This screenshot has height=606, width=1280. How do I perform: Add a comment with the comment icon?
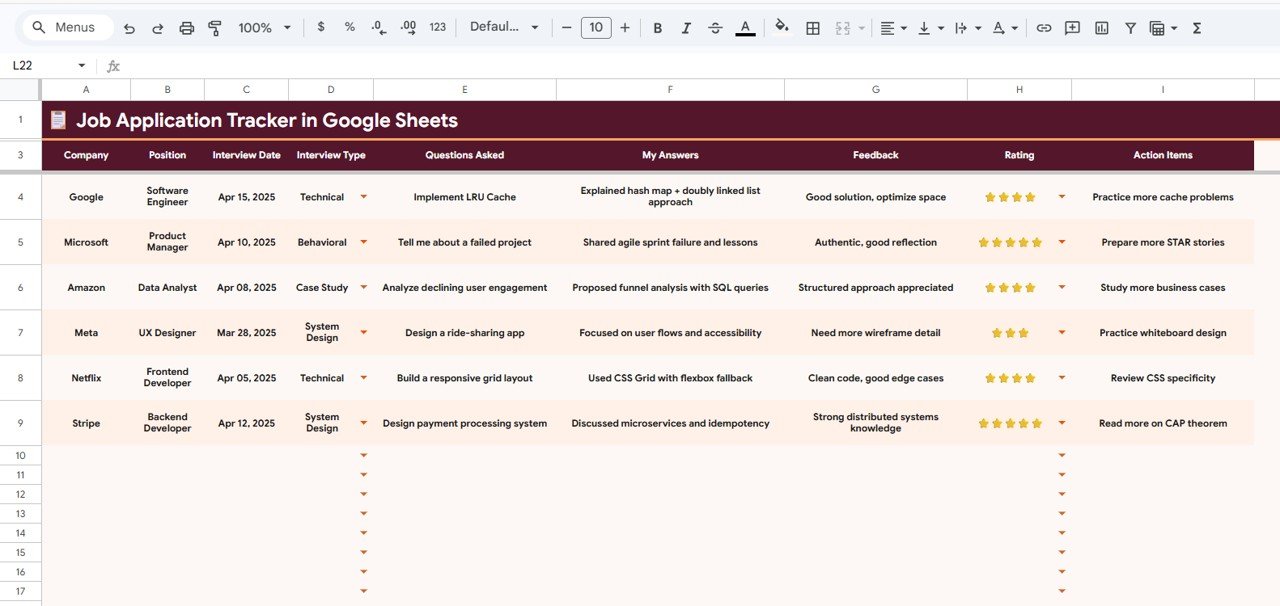pos(1072,28)
